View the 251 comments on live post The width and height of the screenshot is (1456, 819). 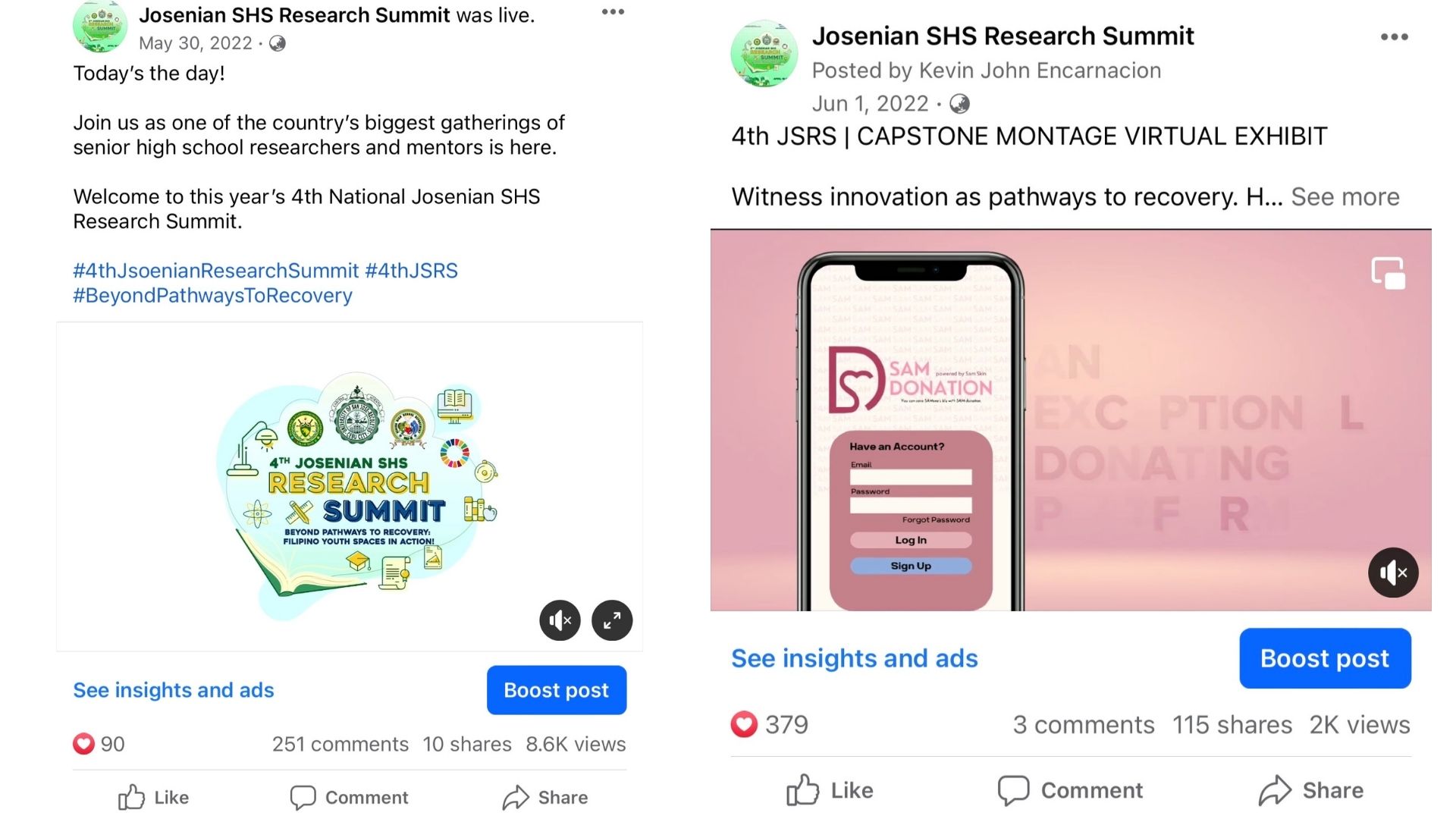tap(340, 744)
